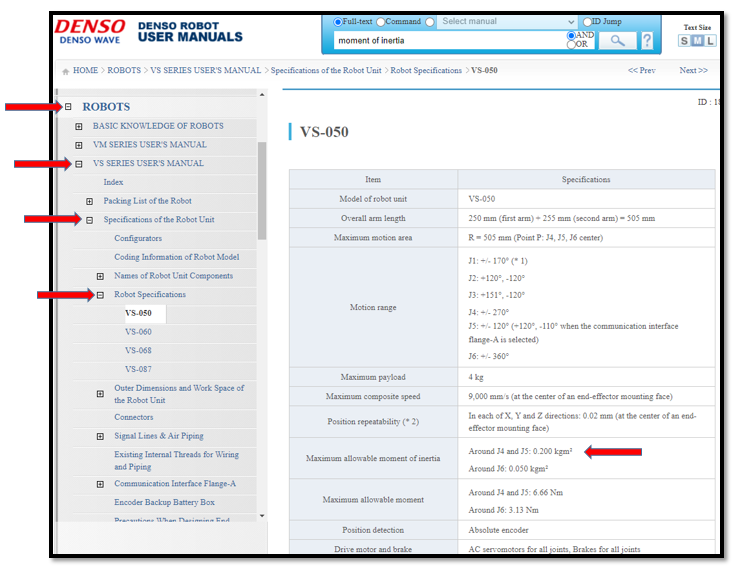Expand Packing List of the Robot

point(89,201)
